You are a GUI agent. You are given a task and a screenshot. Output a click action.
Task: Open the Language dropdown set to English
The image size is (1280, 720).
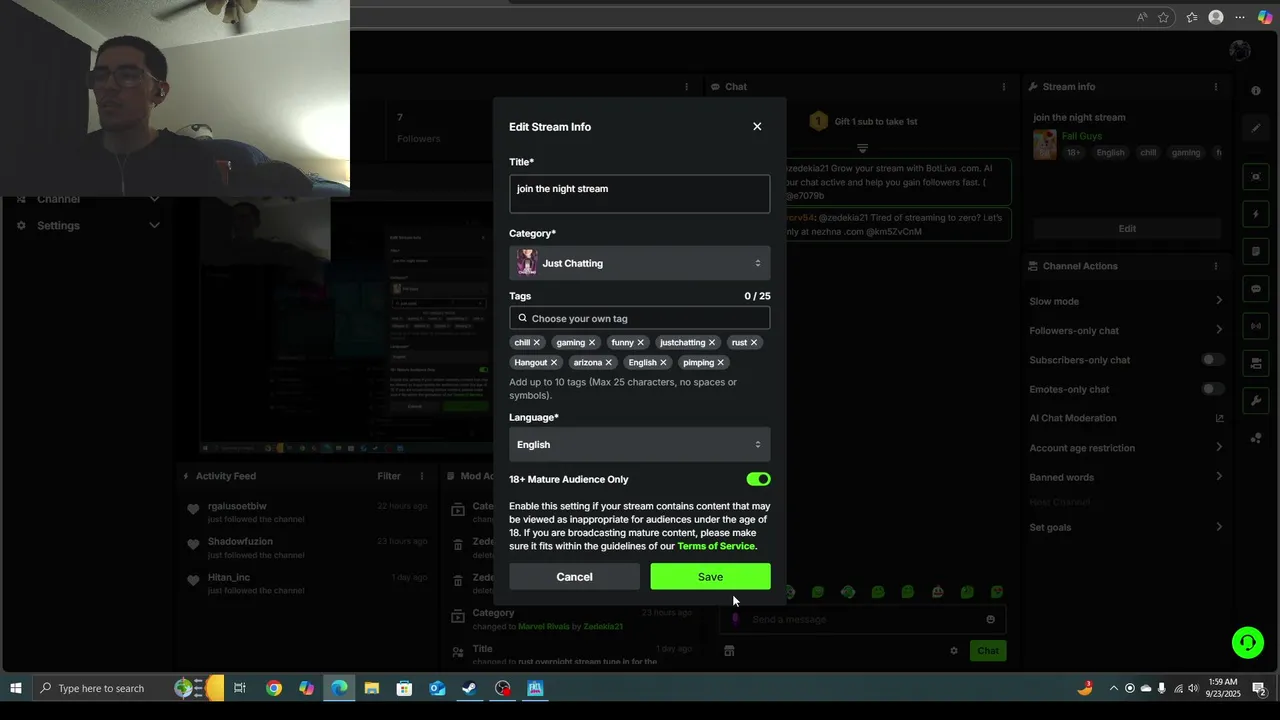[x=639, y=444]
